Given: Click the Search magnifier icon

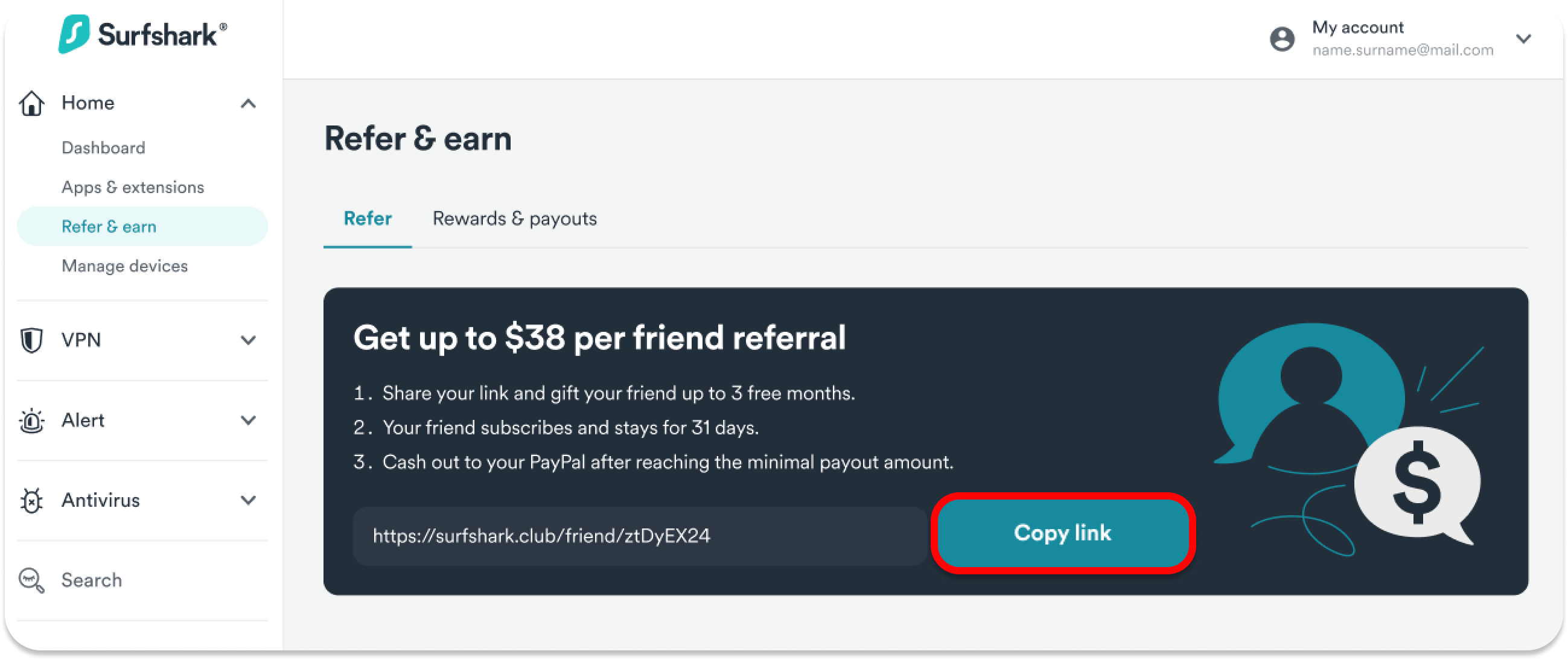Looking at the screenshot, I should [31, 580].
